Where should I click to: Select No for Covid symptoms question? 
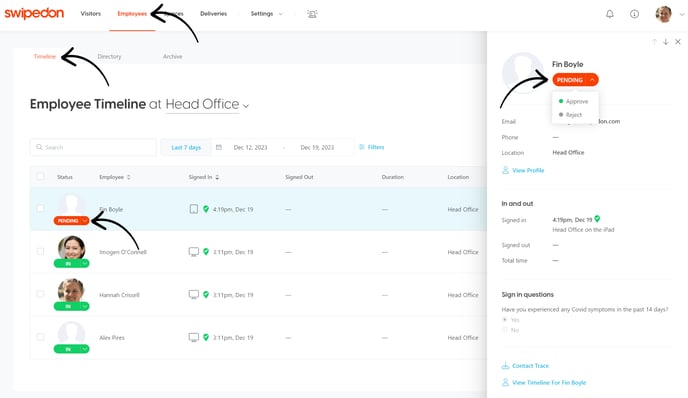(505, 330)
